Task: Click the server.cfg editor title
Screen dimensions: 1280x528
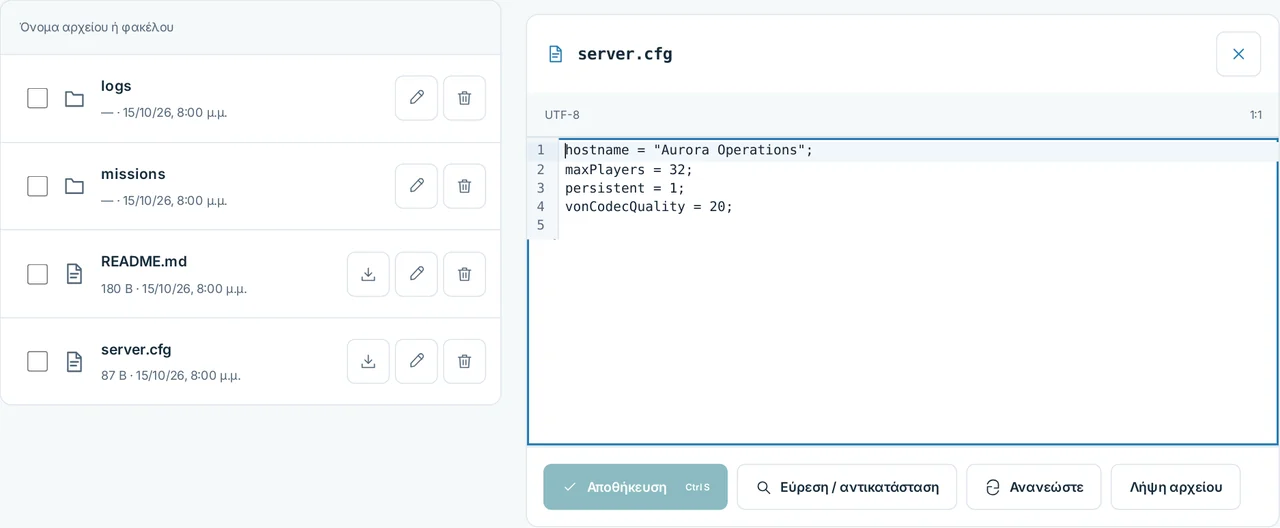Action: click(625, 54)
